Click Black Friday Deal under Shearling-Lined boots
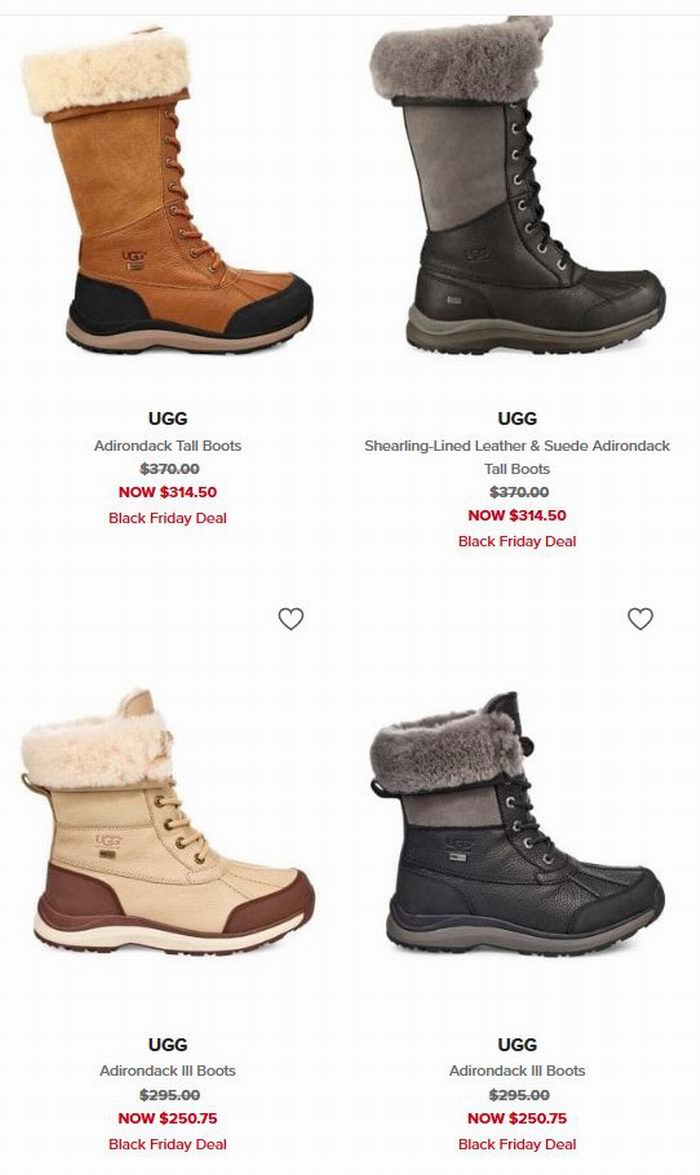 click(x=517, y=542)
